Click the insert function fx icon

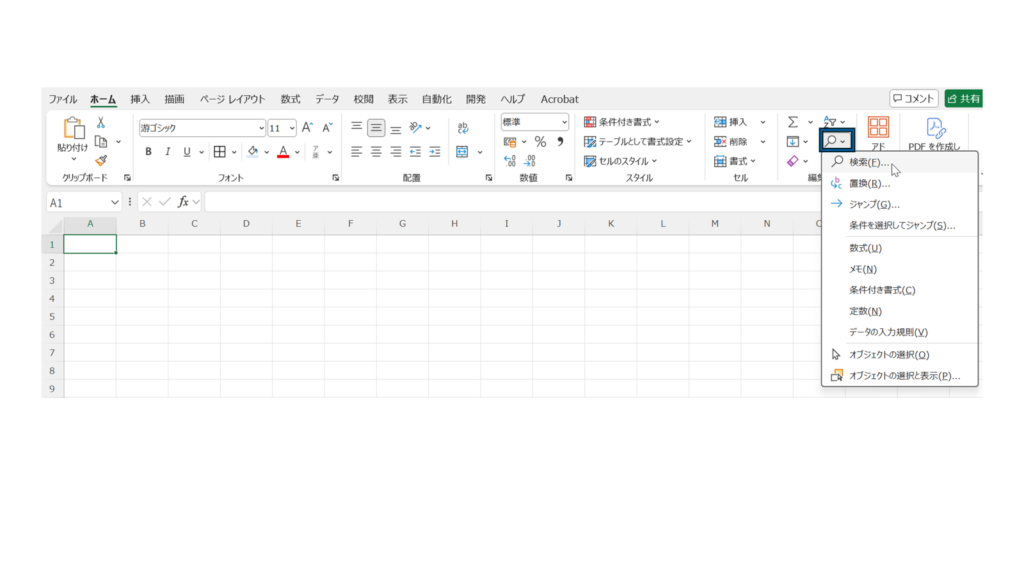184,202
